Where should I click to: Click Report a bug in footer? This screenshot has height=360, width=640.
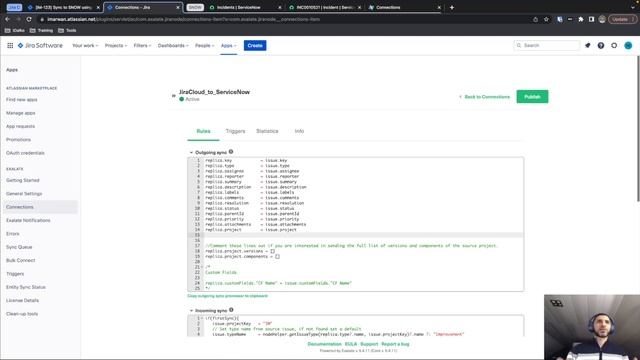click(x=395, y=344)
